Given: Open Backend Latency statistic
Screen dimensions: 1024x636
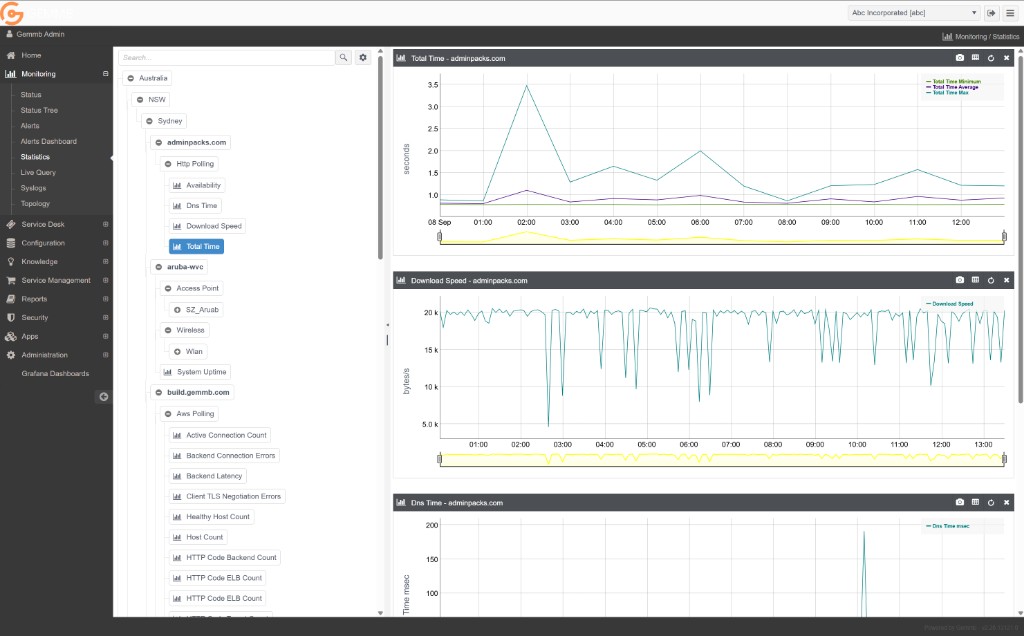Looking at the screenshot, I should (208, 476).
